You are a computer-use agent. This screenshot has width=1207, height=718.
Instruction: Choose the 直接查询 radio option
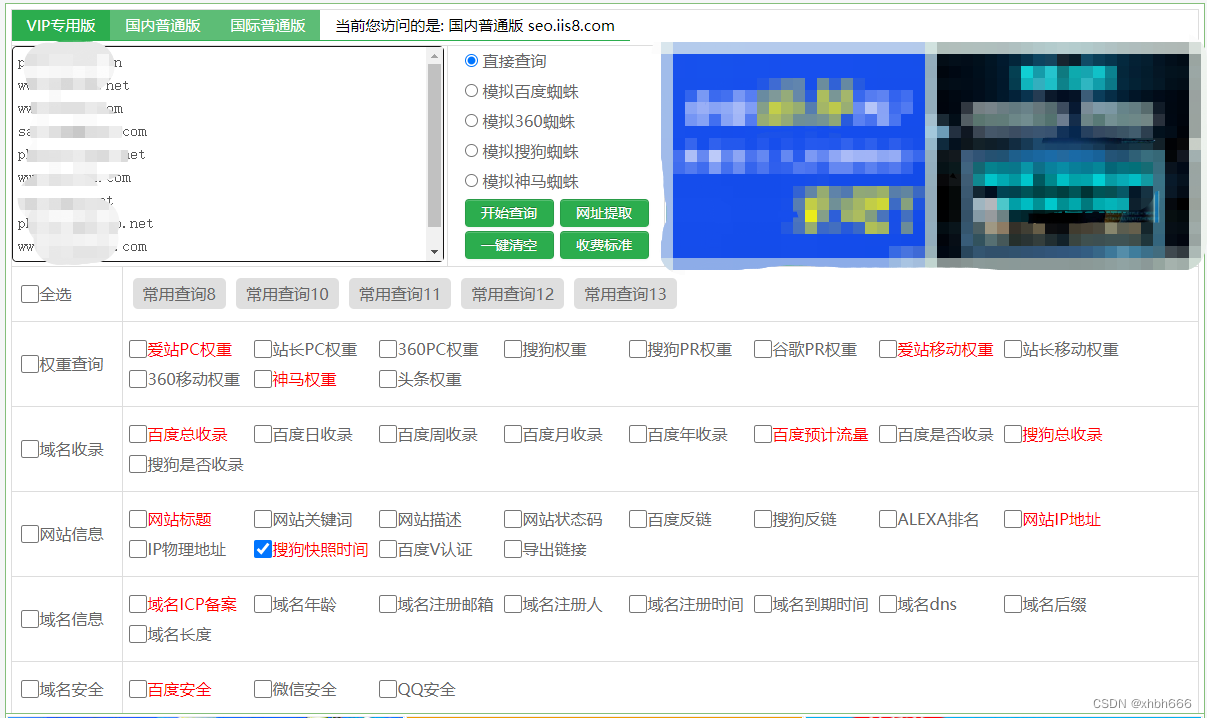tap(472, 61)
